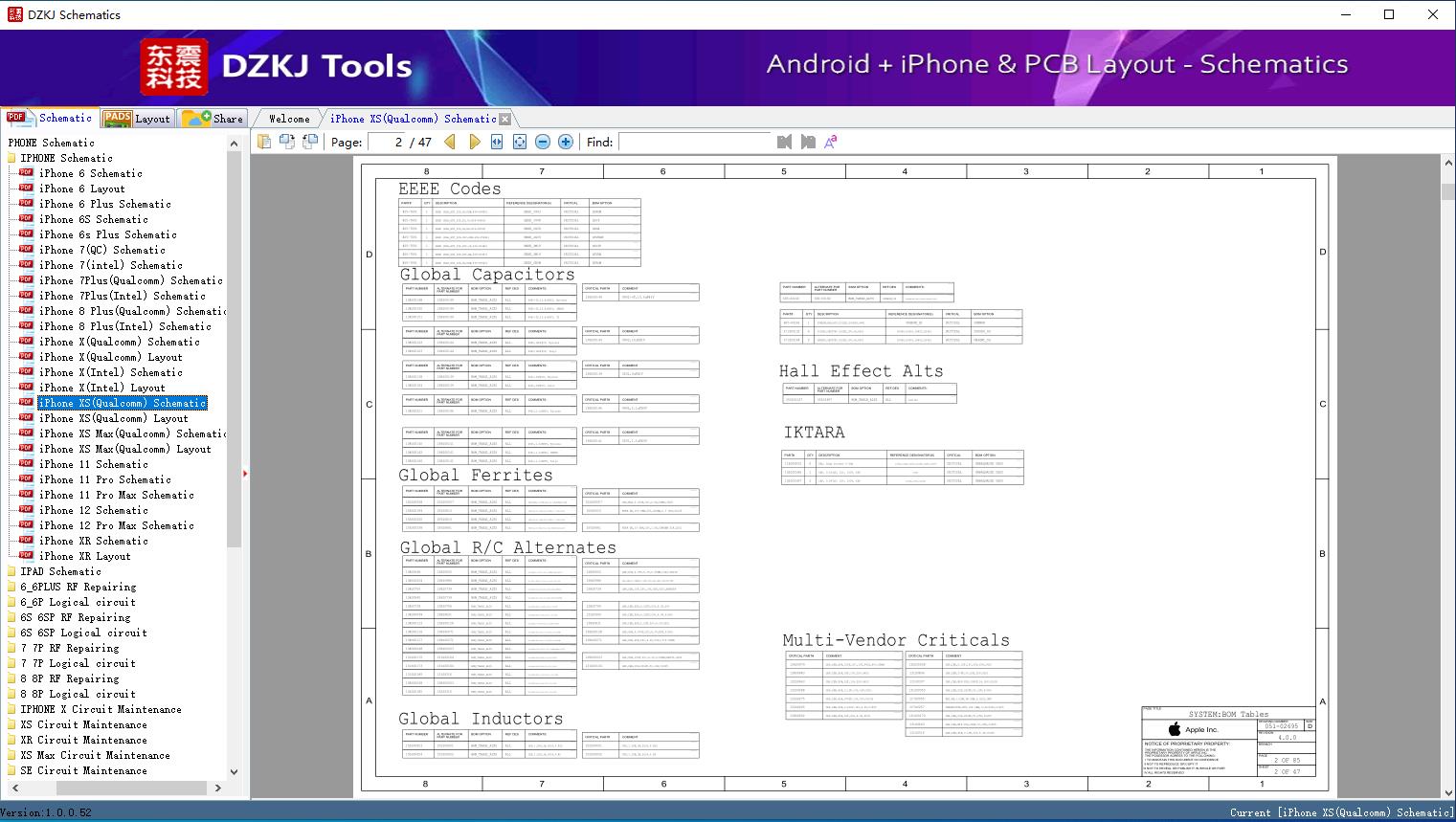Close the iPhone XS(Qualcomm) Schematic tab
1456x822 pixels.
click(x=505, y=120)
